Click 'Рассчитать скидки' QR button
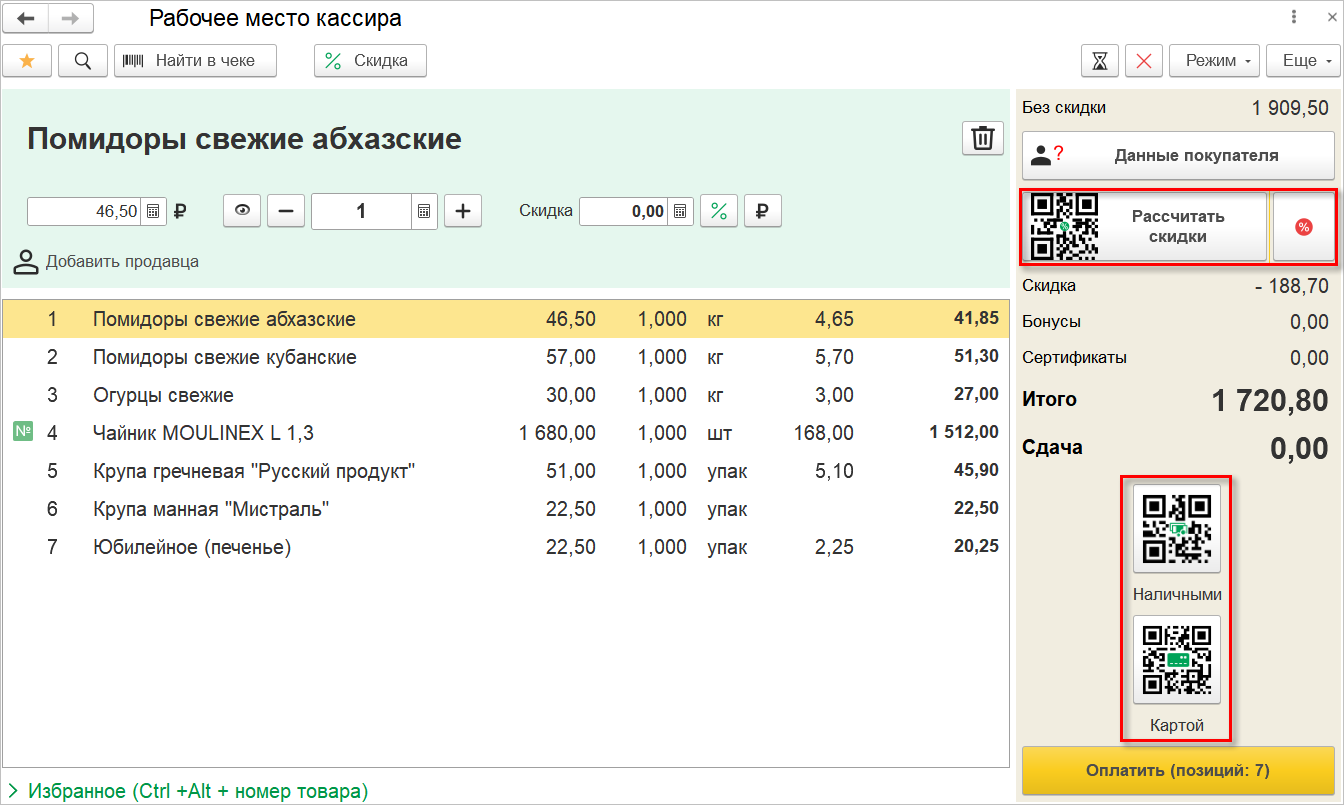Screen dimensions: 1344x805 [x=1144, y=227]
